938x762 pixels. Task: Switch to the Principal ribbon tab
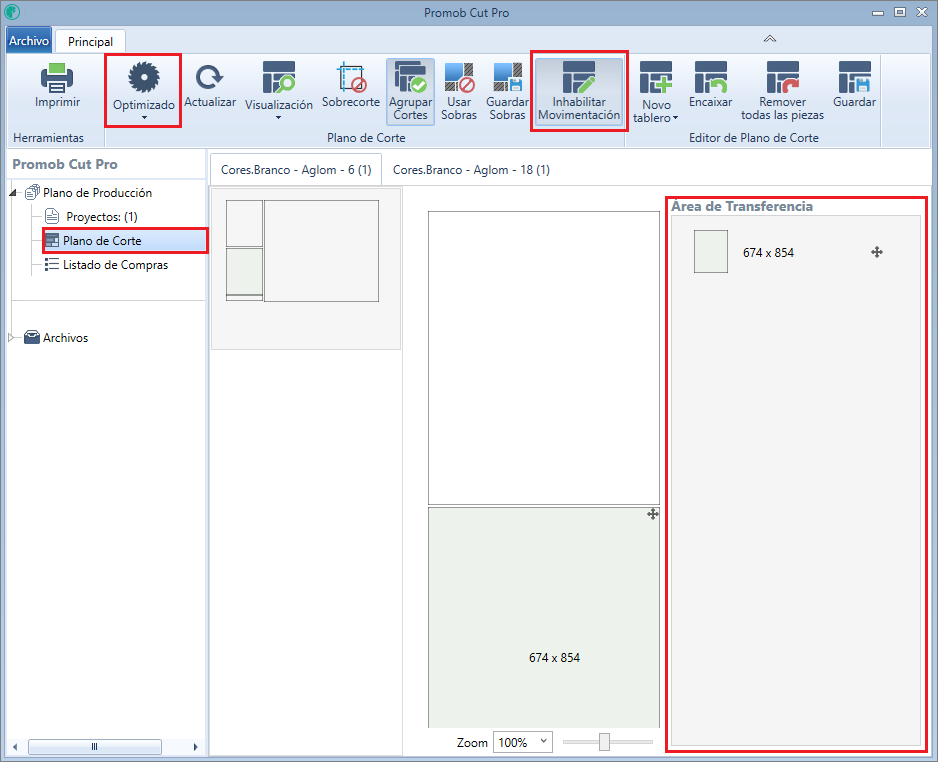click(90, 41)
